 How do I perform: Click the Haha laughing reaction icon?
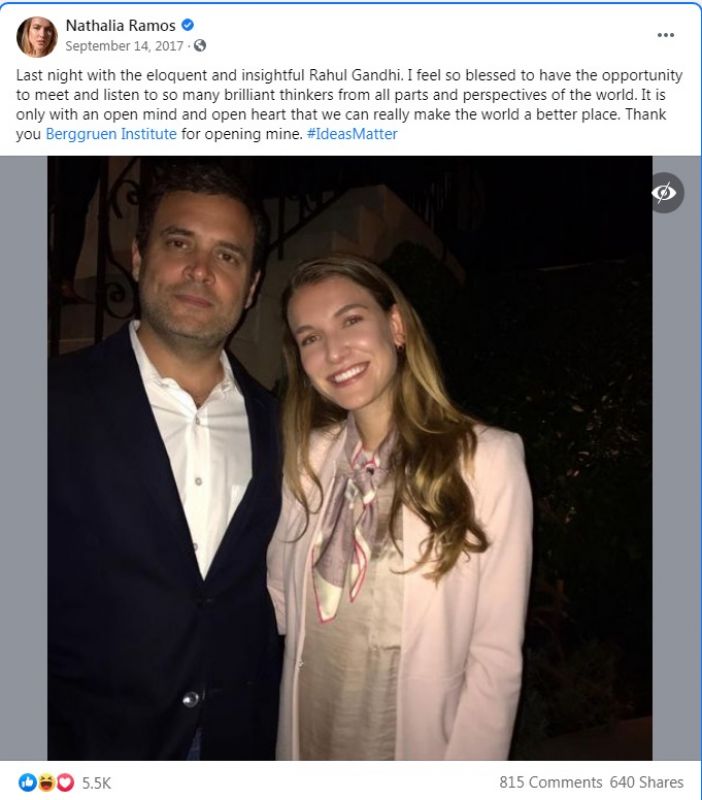click(x=46, y=782)
